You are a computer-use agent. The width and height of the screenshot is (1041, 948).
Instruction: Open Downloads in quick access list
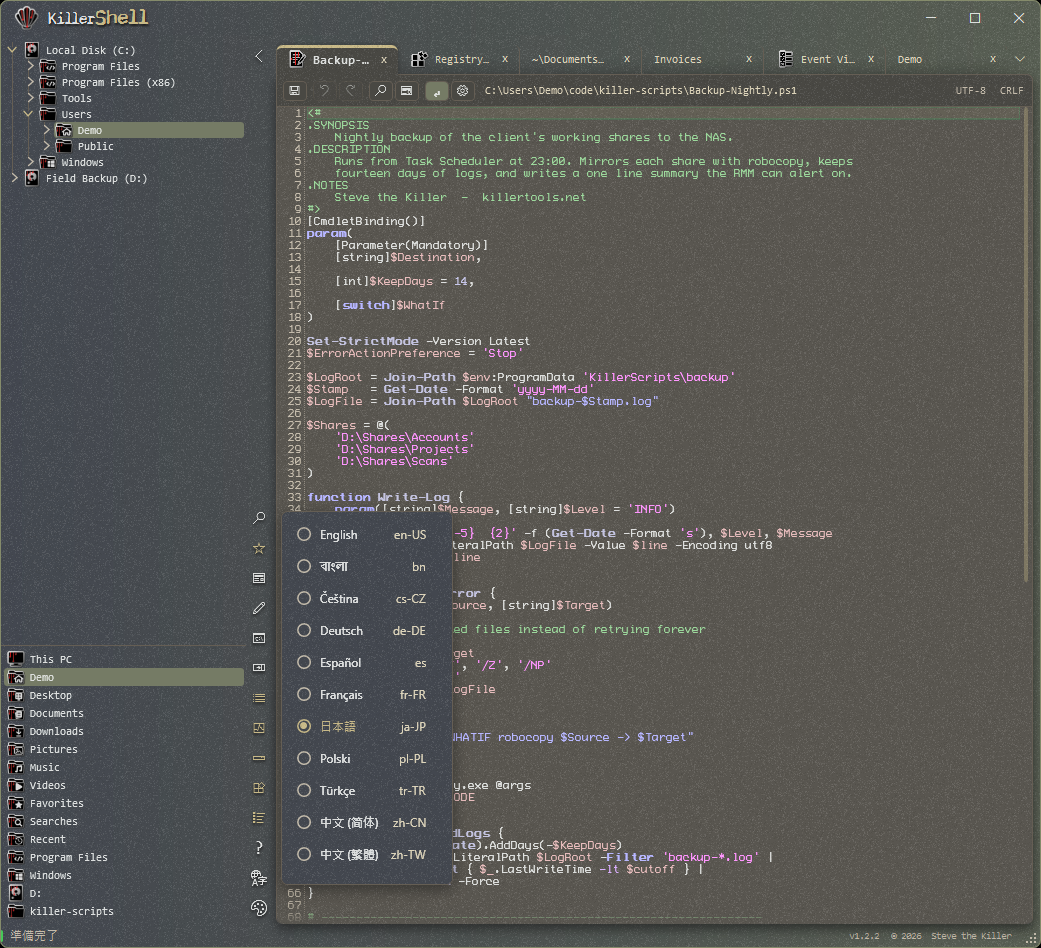point(125,731)
